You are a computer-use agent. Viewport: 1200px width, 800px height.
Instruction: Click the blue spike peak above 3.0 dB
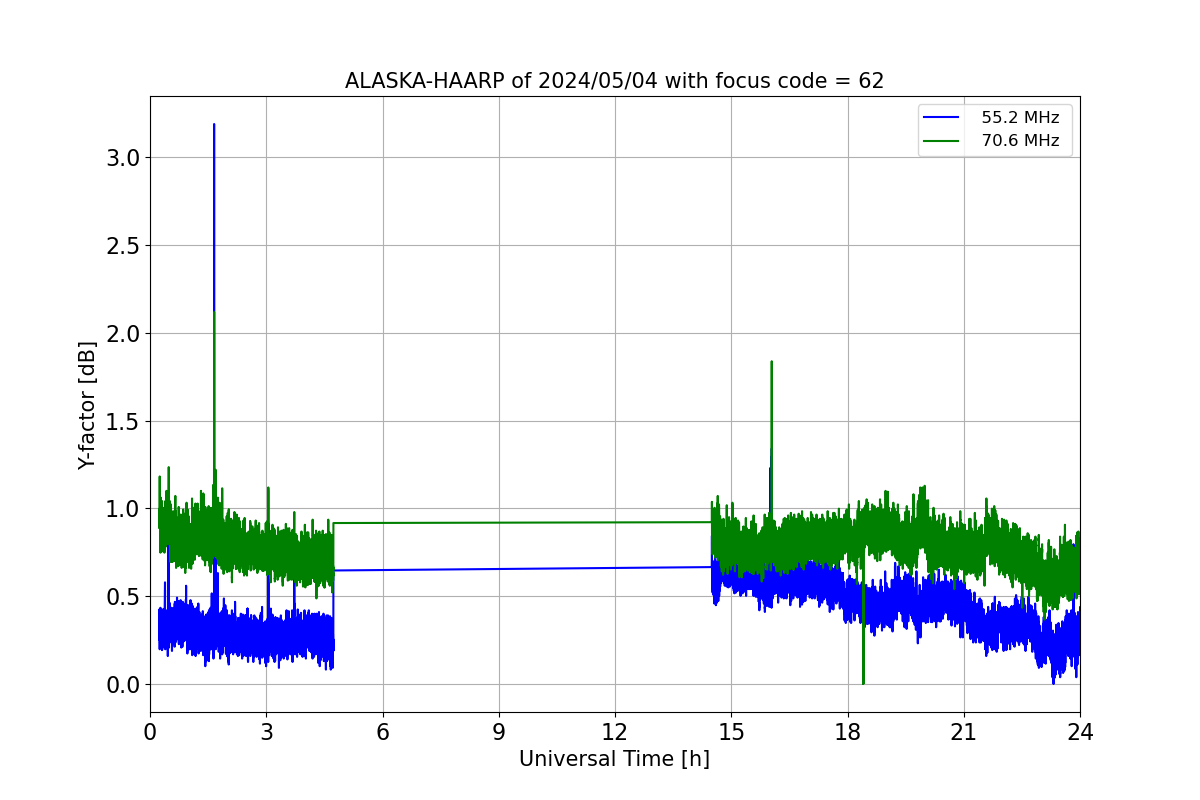214,126
